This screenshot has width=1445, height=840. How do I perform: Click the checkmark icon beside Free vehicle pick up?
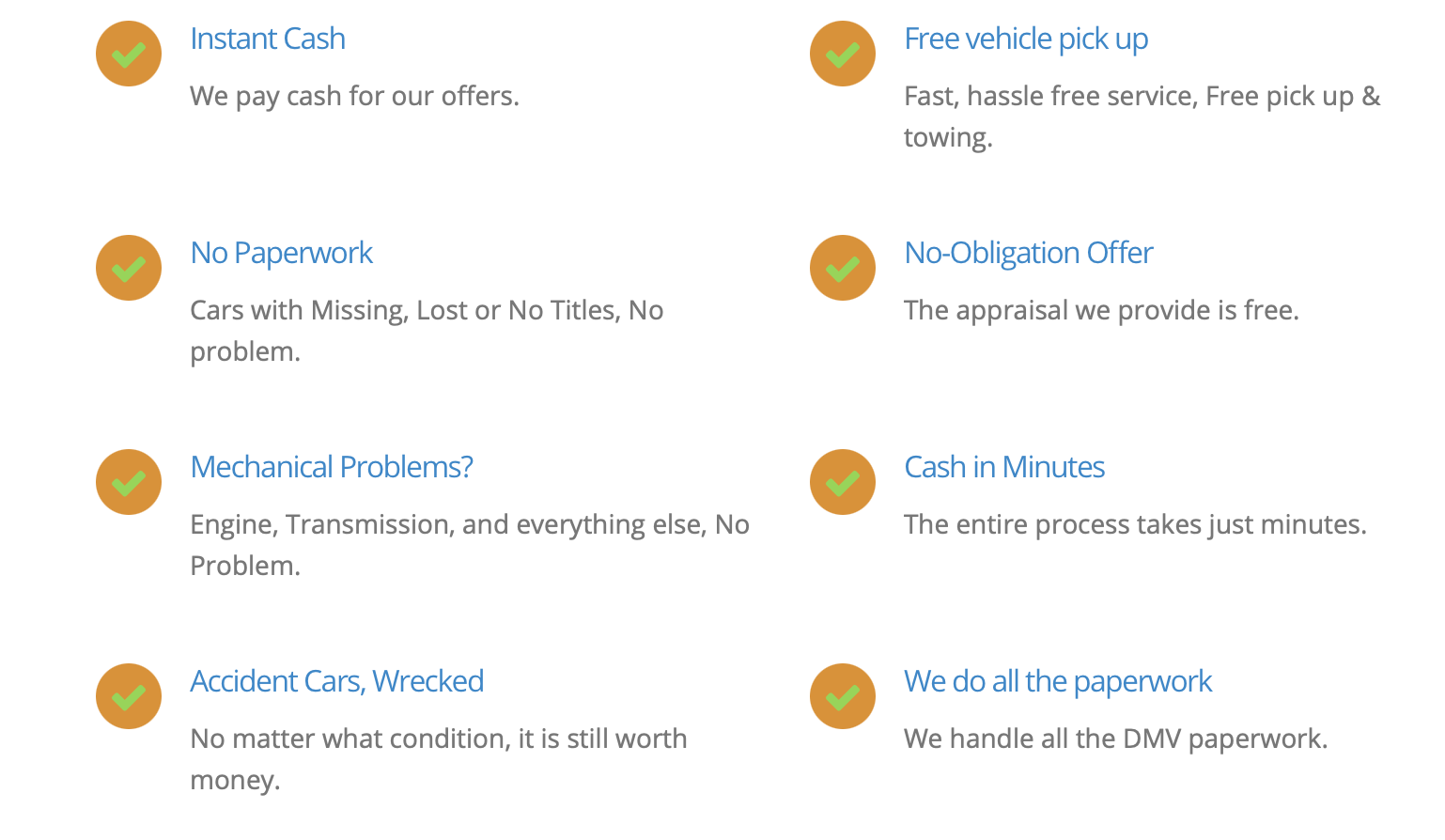click(843, 54)
